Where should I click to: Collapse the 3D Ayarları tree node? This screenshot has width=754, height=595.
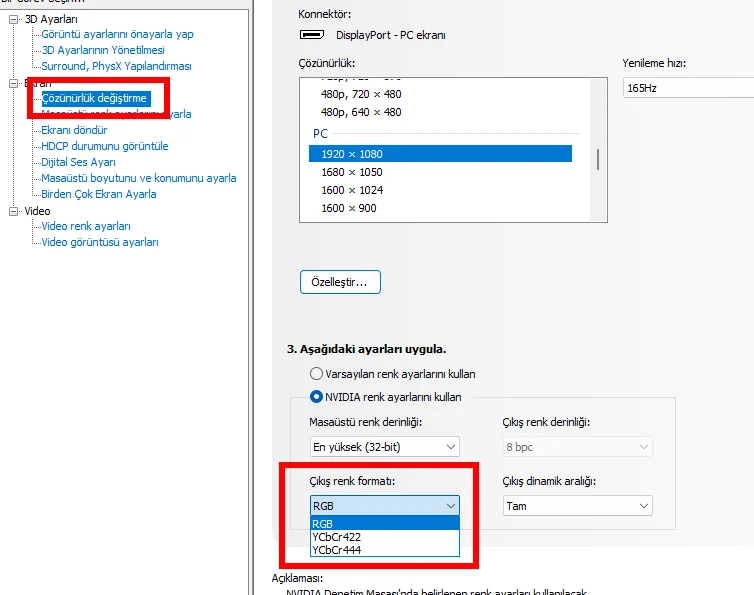(x=13, y=19)
